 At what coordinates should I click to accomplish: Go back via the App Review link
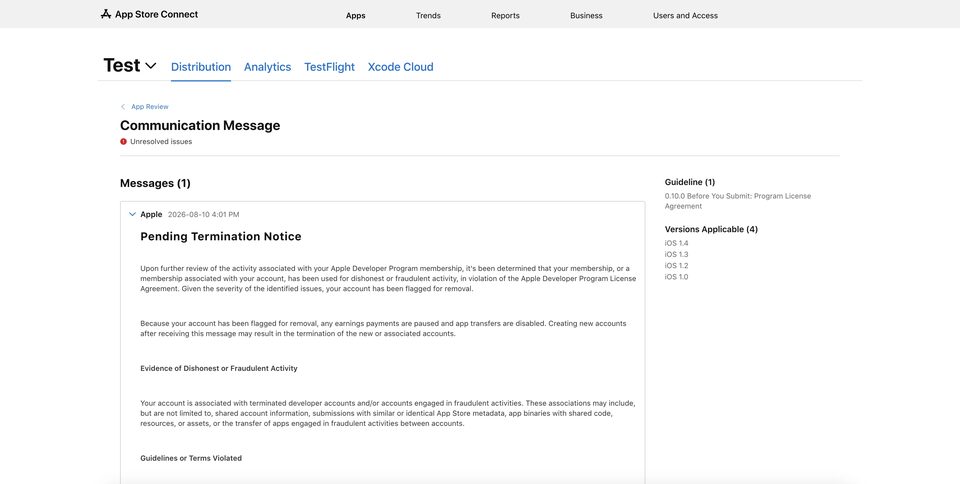tap(149, 106)
